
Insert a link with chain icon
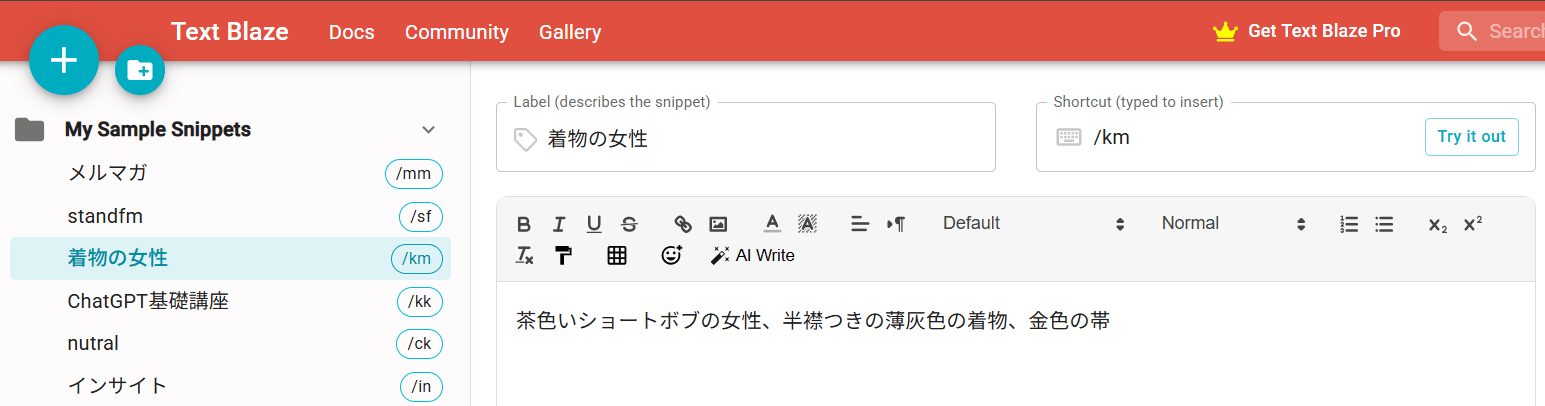683,224
